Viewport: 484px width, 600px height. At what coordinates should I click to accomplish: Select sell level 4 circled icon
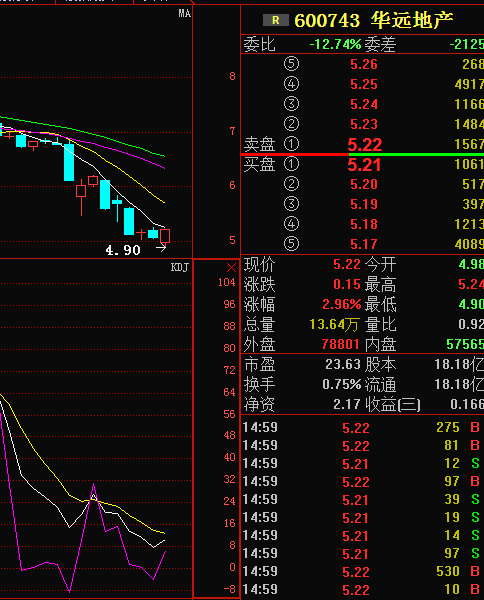(291, 84)
